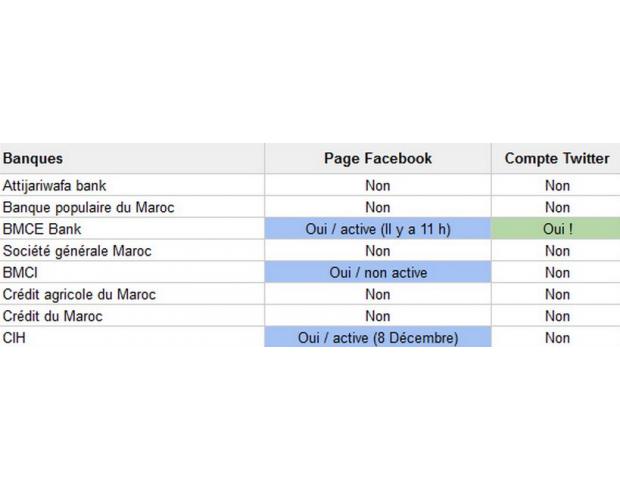Select BMCI's Compte Twitter "Non" cell
The width and height of the screenshot is (620, 490).
point(556,273)
